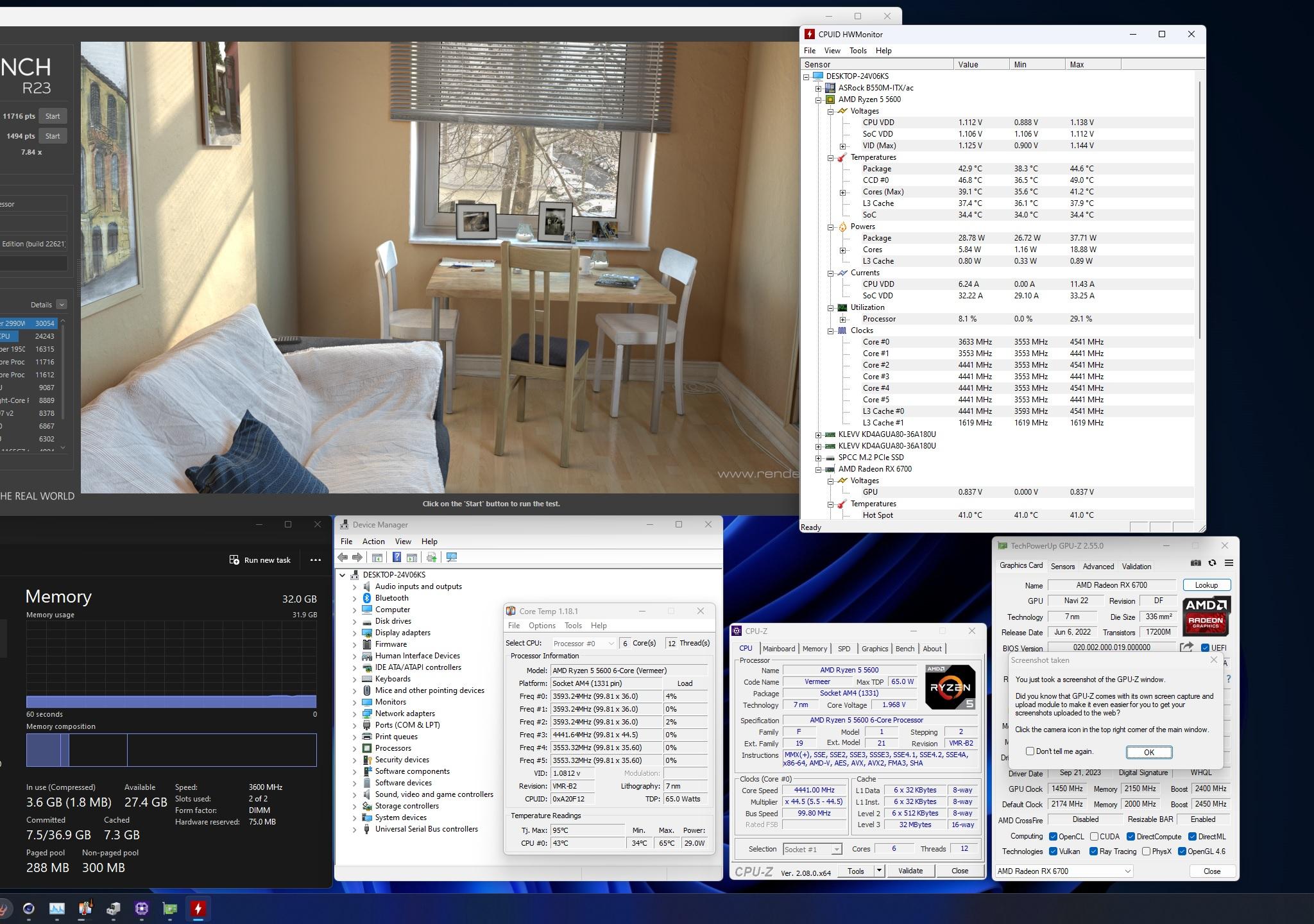1314x924 pixels.
Task: Switch to the Mainboard tab in CPU-Z
Action: click(x=779, y=649)
